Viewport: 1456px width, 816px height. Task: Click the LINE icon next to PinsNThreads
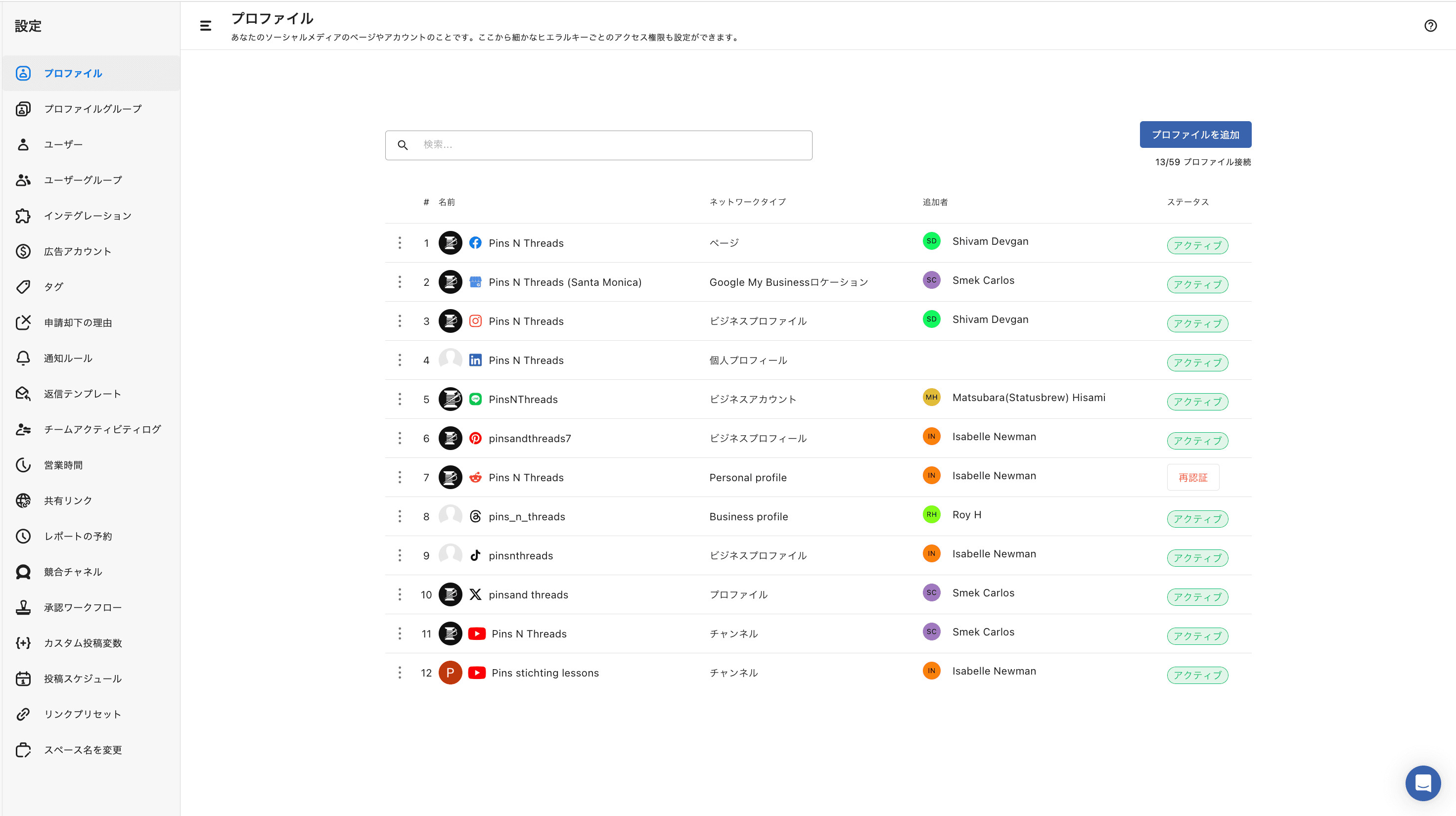475,400
